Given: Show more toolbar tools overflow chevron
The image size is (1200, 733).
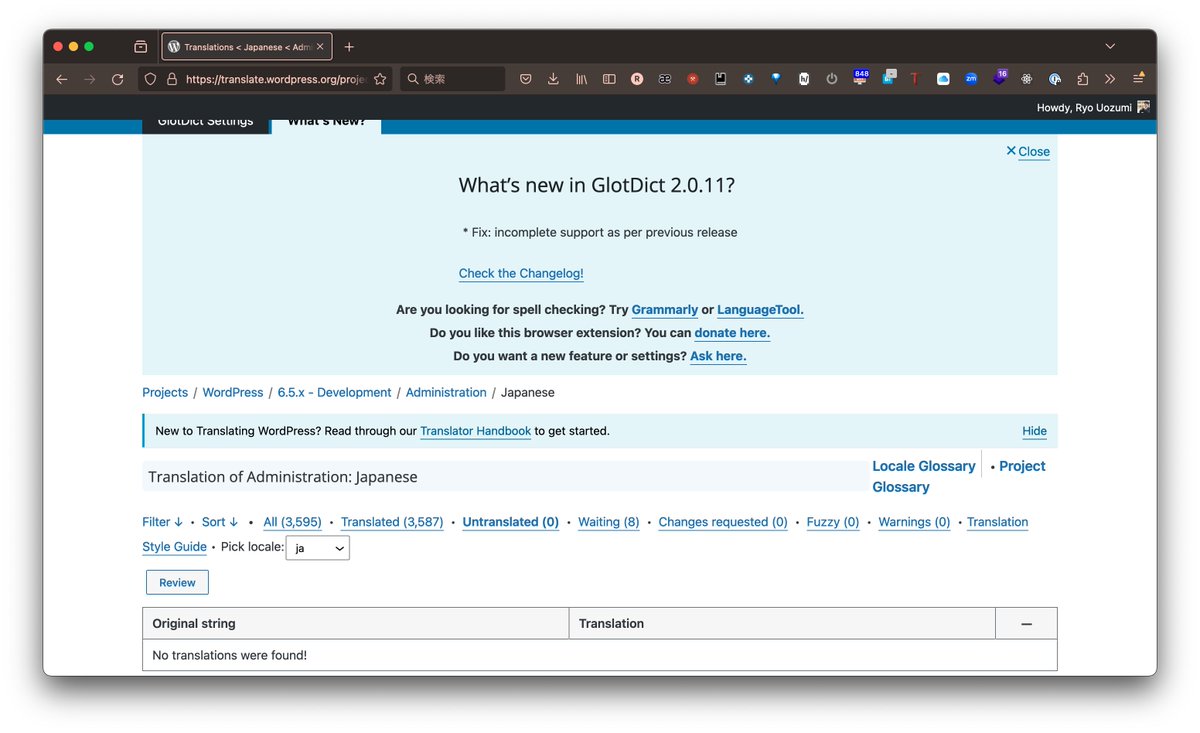Looking at the screenshot, I should coord(1110,79).
